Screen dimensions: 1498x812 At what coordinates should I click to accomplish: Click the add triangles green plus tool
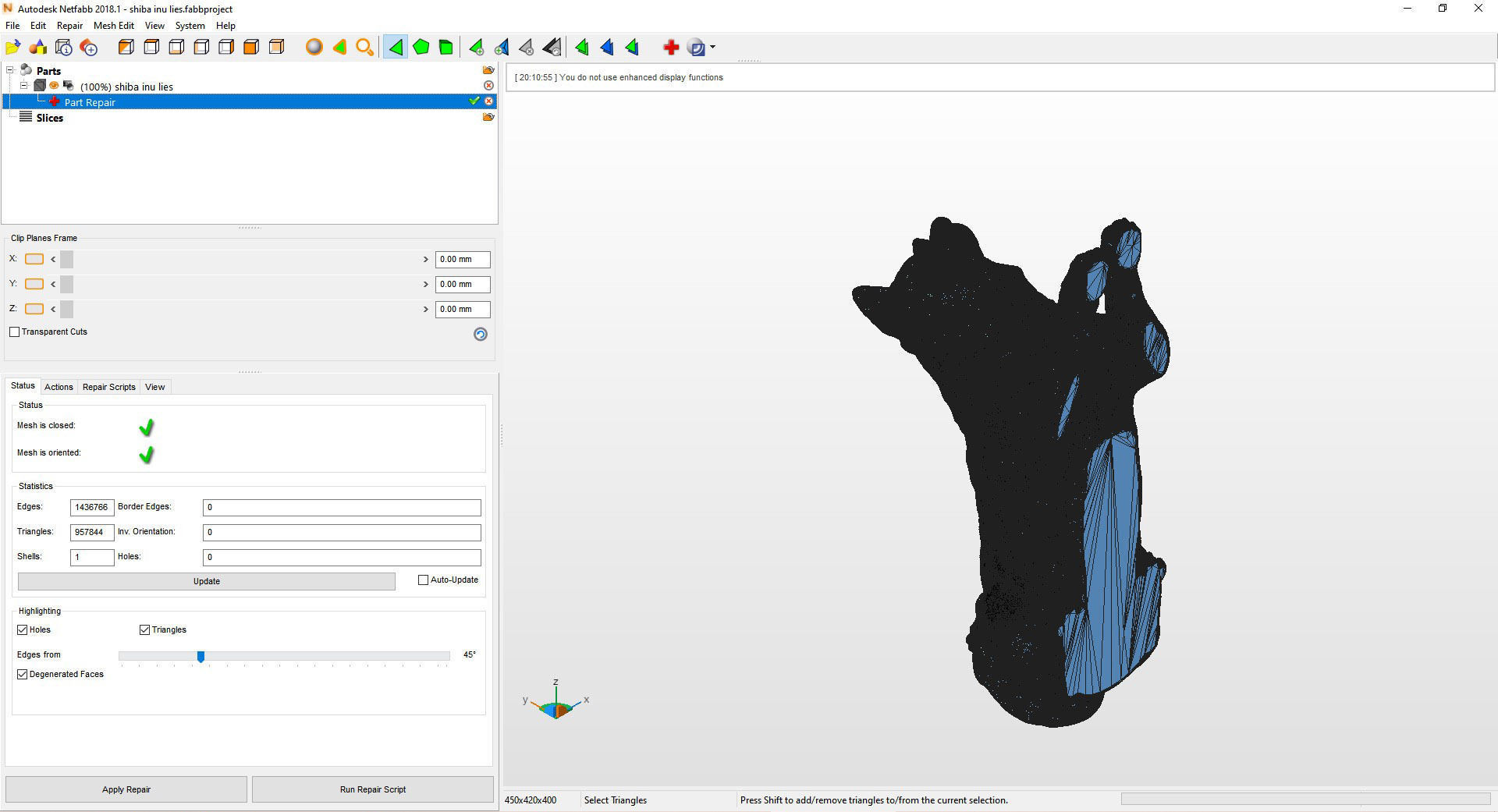click(477, 48)
